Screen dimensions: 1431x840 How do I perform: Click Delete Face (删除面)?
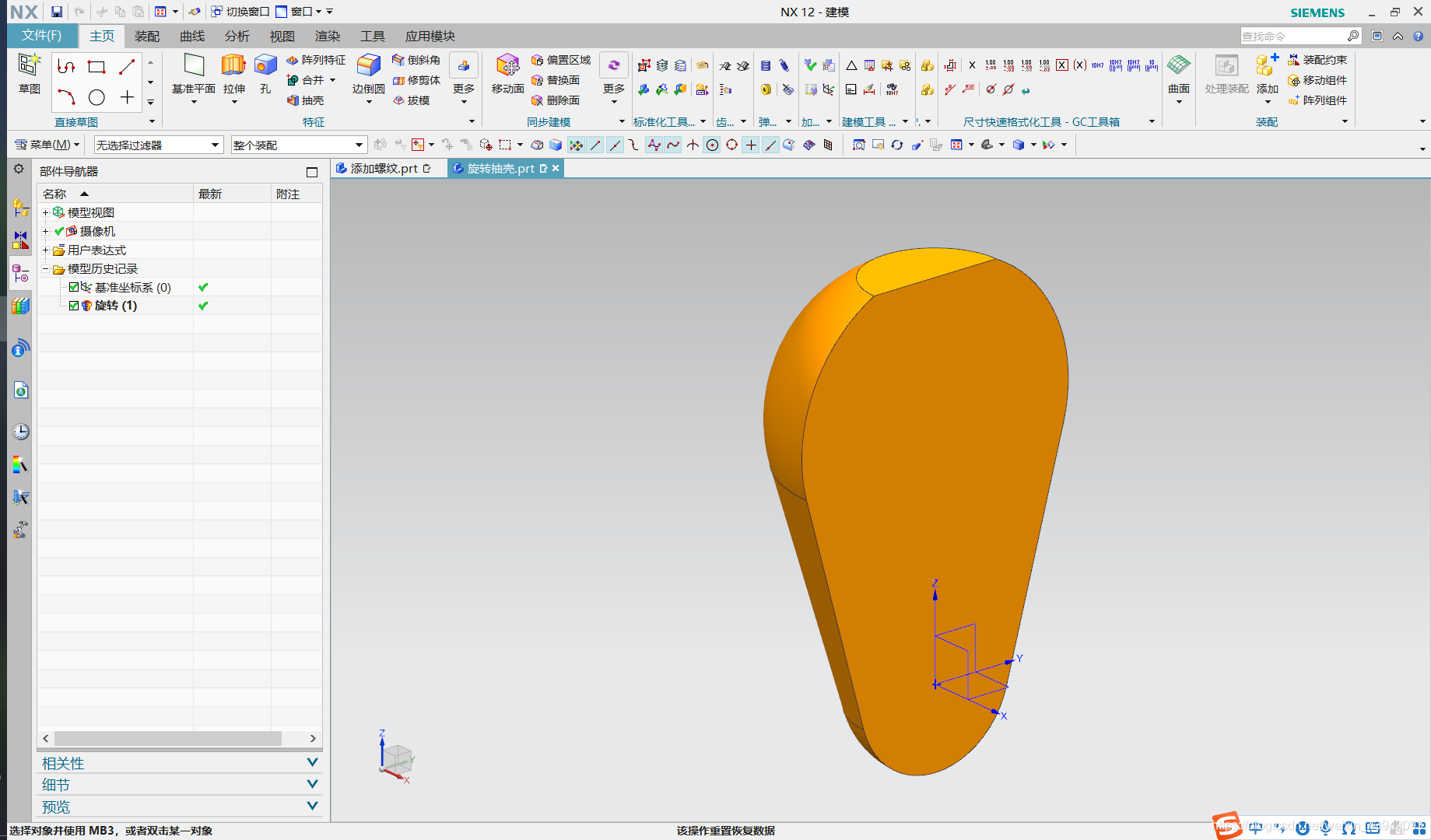pyautogui.click(x=556, y=100)
